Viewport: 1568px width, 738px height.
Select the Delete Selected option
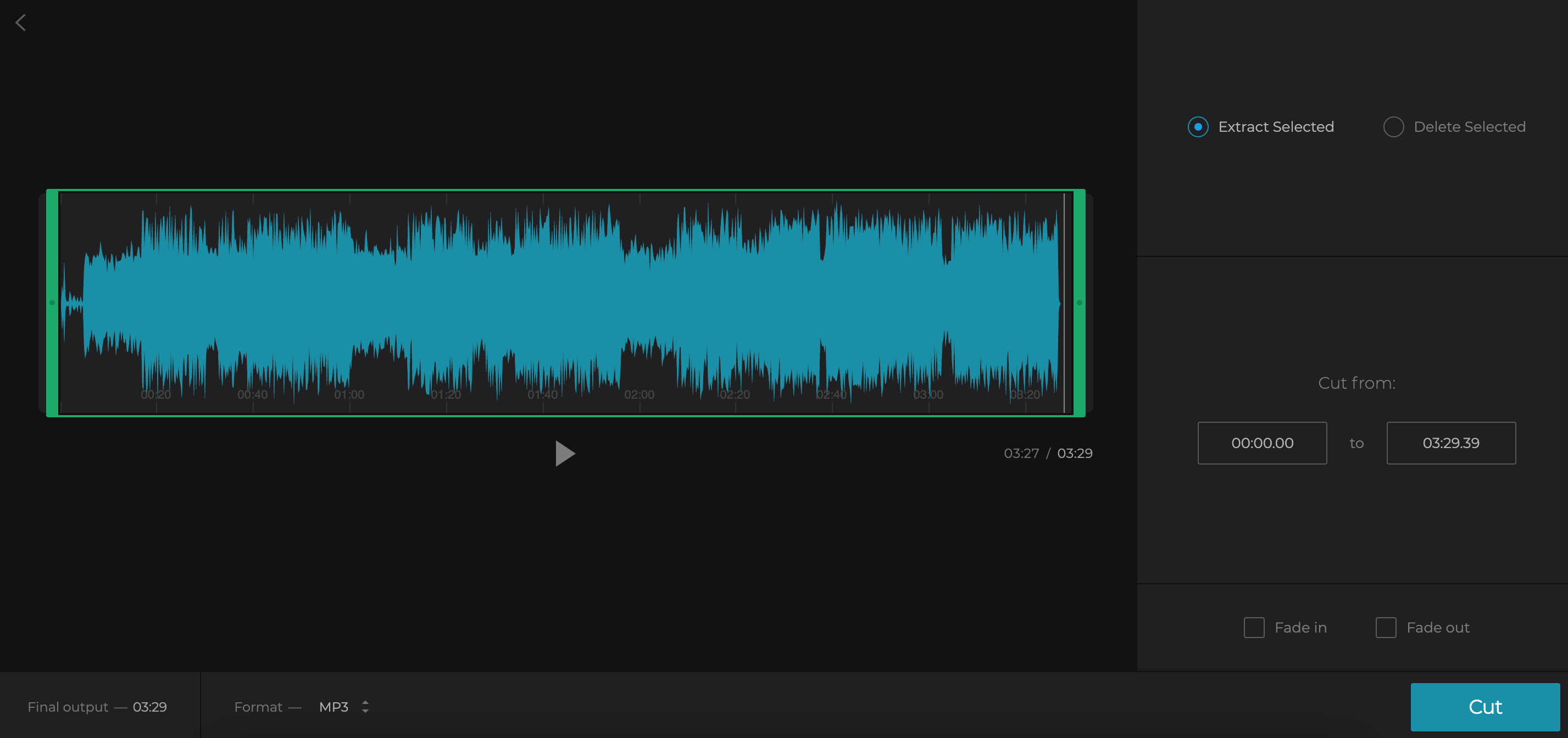1394,126
